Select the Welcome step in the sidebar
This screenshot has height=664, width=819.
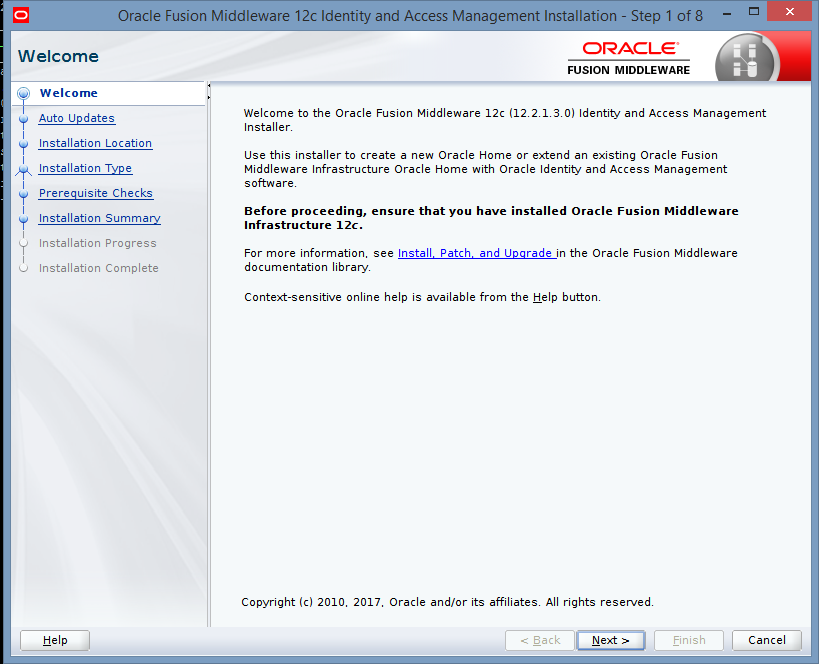68,93
